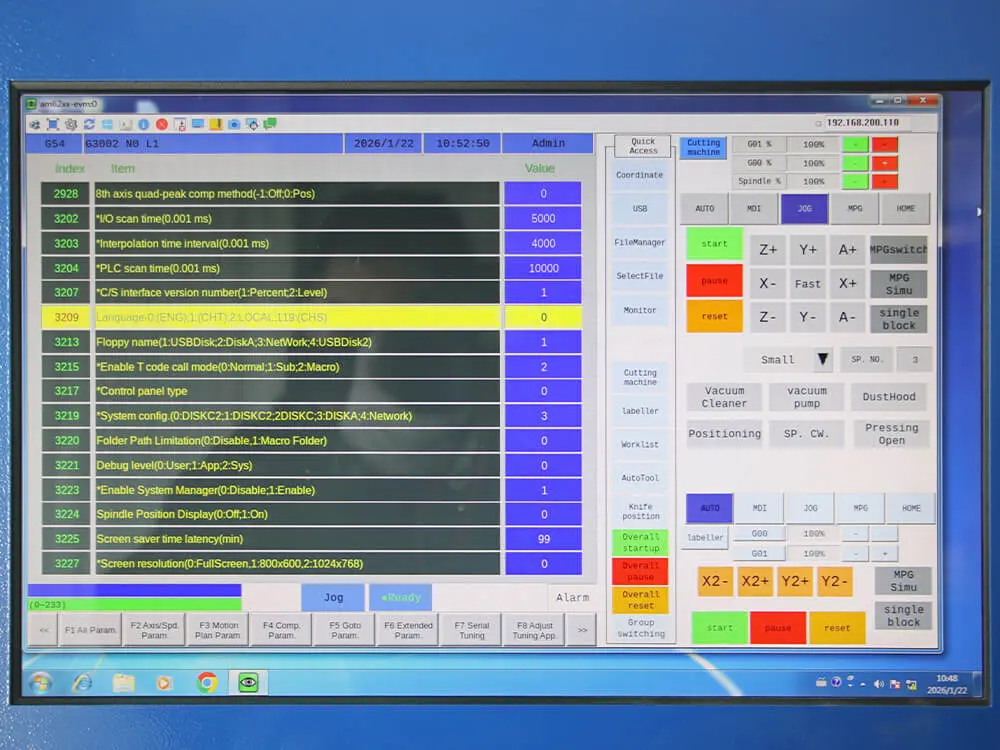Increase Spindle % with the plus control
This screenshot has height=750, width=1000.
coord(884,180)
